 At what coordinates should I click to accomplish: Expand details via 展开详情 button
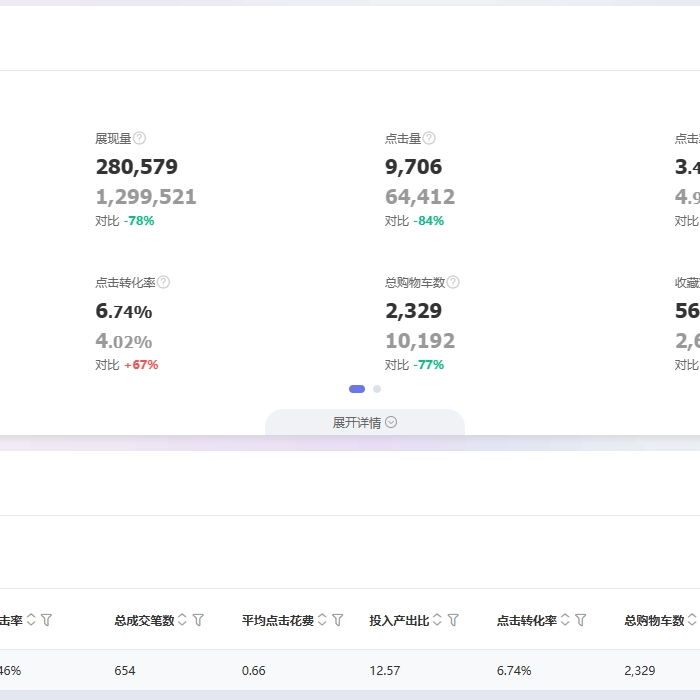[x=365, y=423]
